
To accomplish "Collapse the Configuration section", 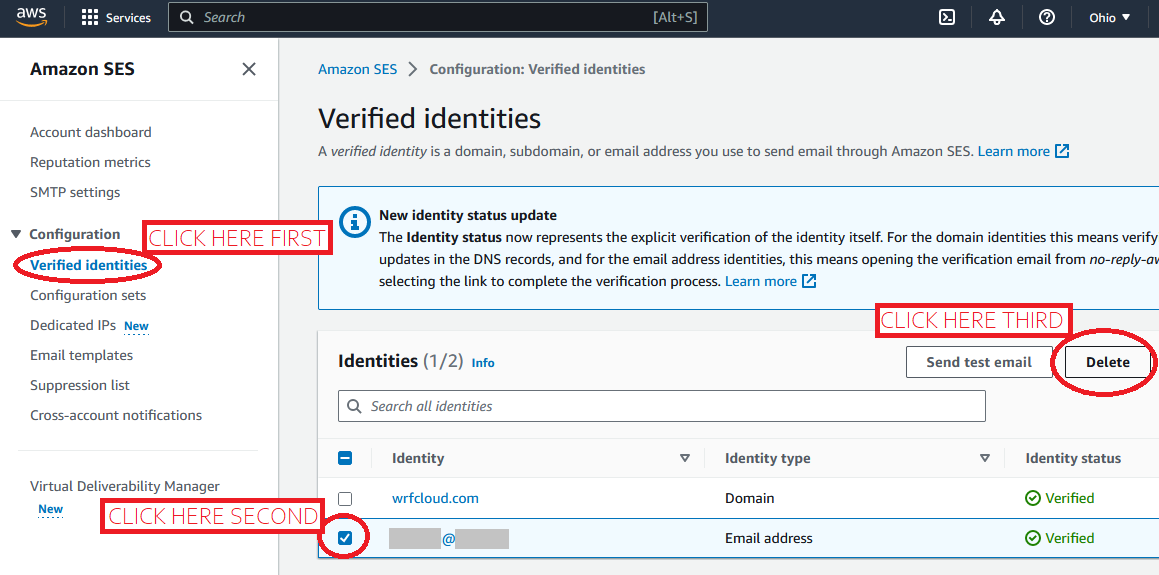I will pos(16,234).
